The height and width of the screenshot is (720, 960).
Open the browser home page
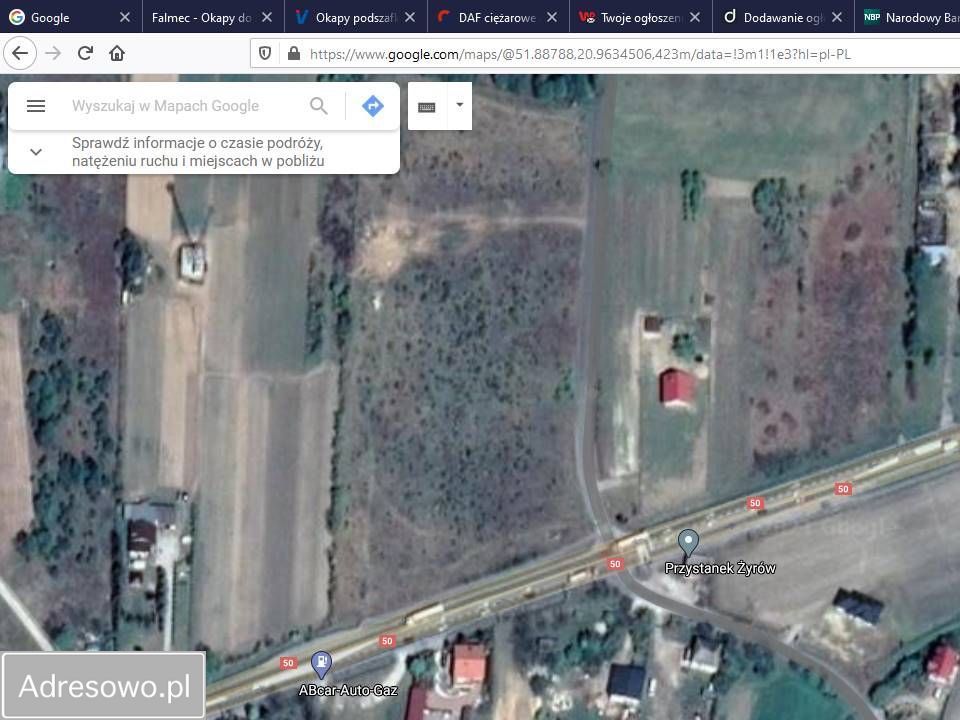click(x=117, y=53)
